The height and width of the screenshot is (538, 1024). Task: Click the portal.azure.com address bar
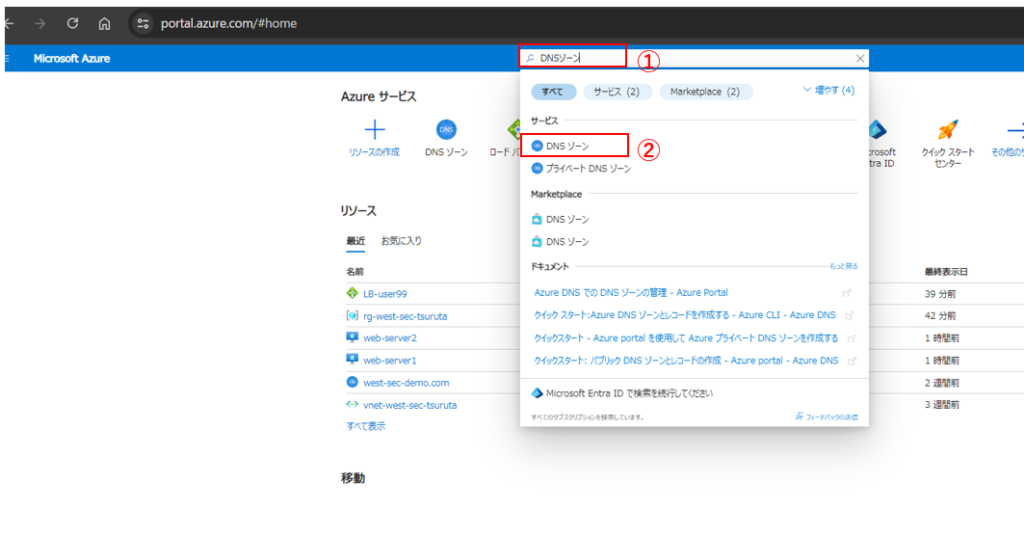coord(229,24)
